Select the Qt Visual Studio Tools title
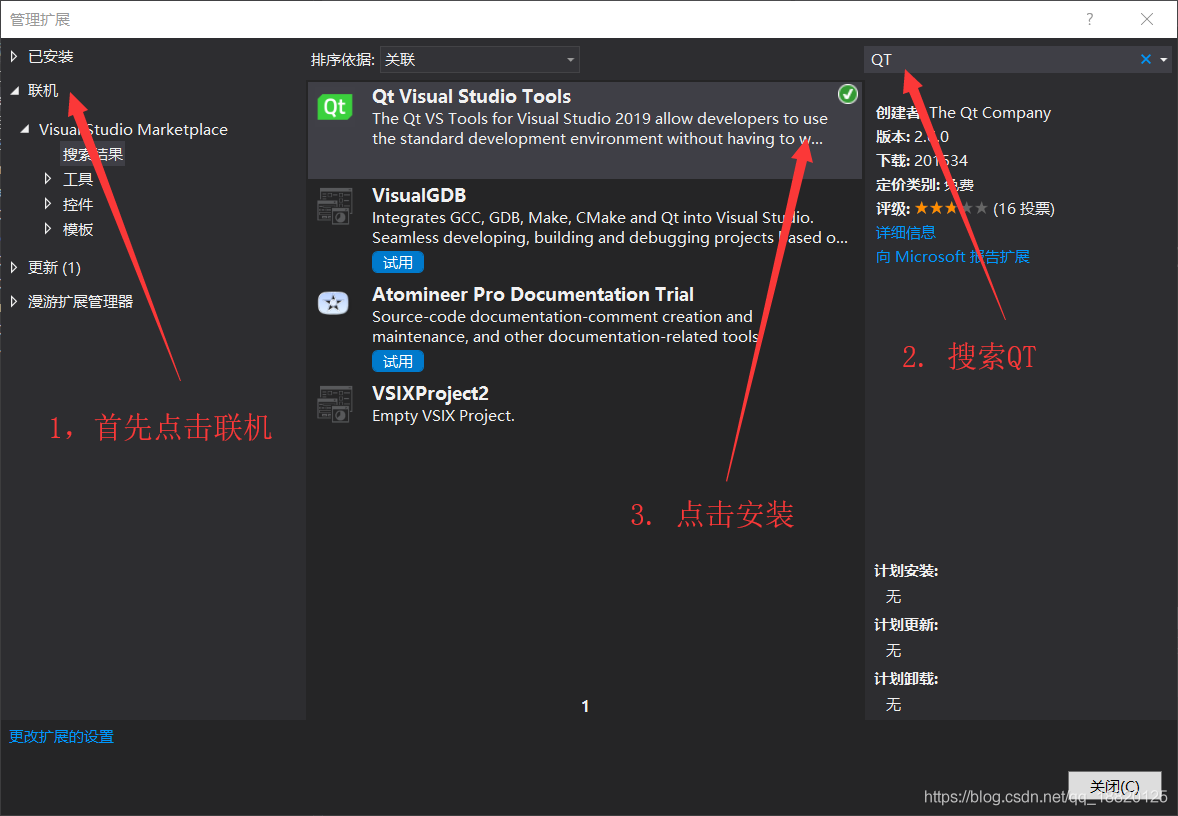 tap(471, 96)
